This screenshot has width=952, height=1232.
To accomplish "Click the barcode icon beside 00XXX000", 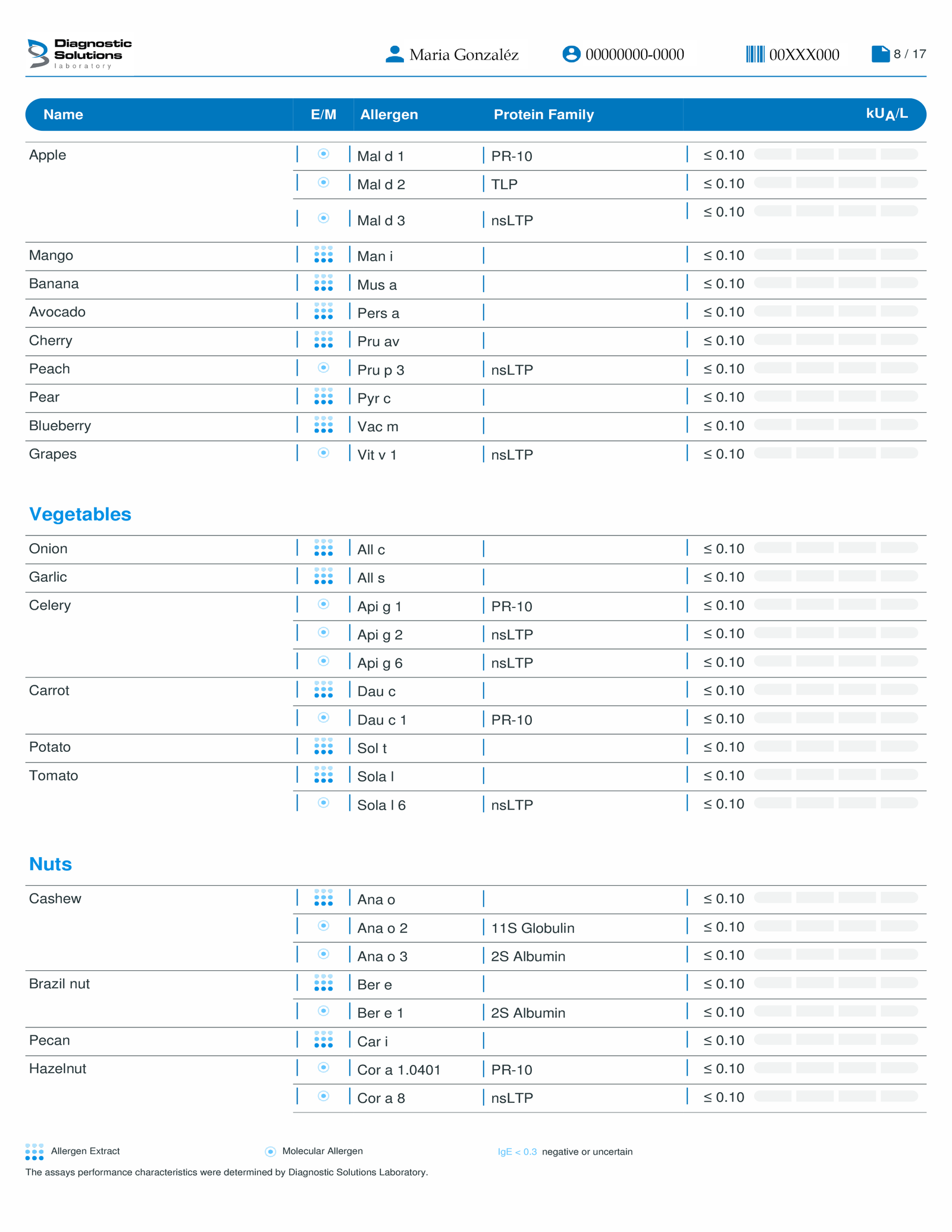I will 755,54.
